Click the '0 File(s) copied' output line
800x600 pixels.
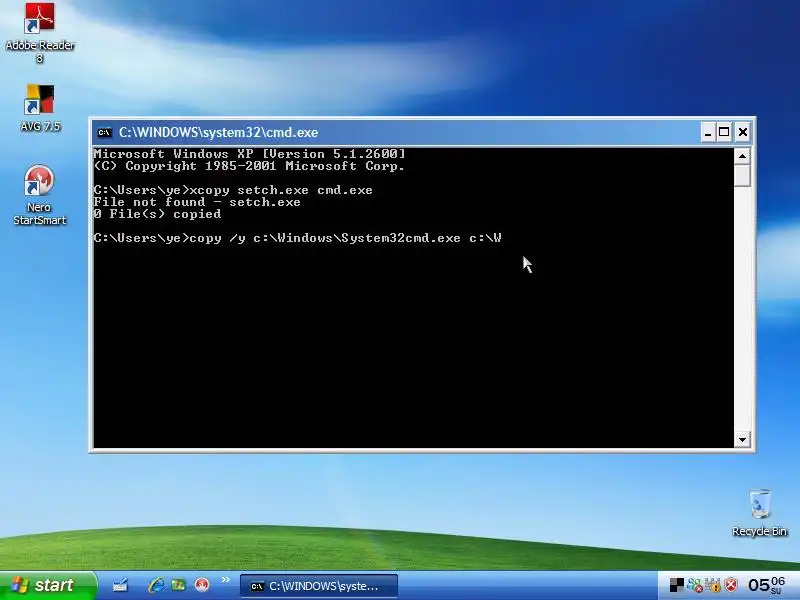pyautogui.click(x=157, y=214)
